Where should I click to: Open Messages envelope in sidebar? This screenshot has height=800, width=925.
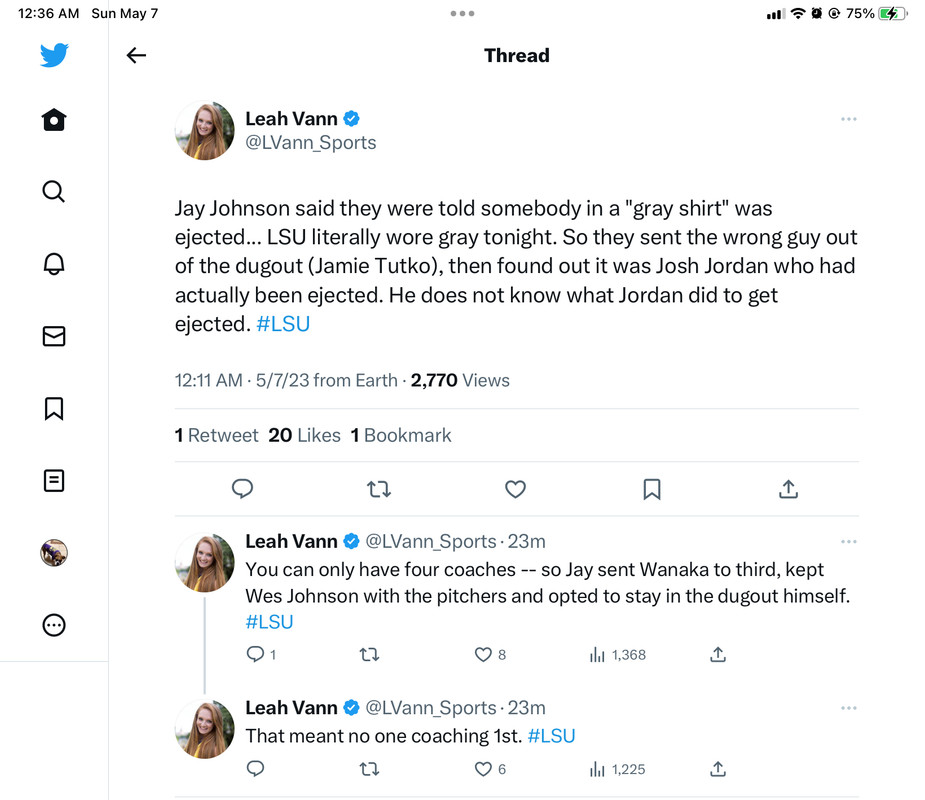pyautogui.click(x=54, y=336)
